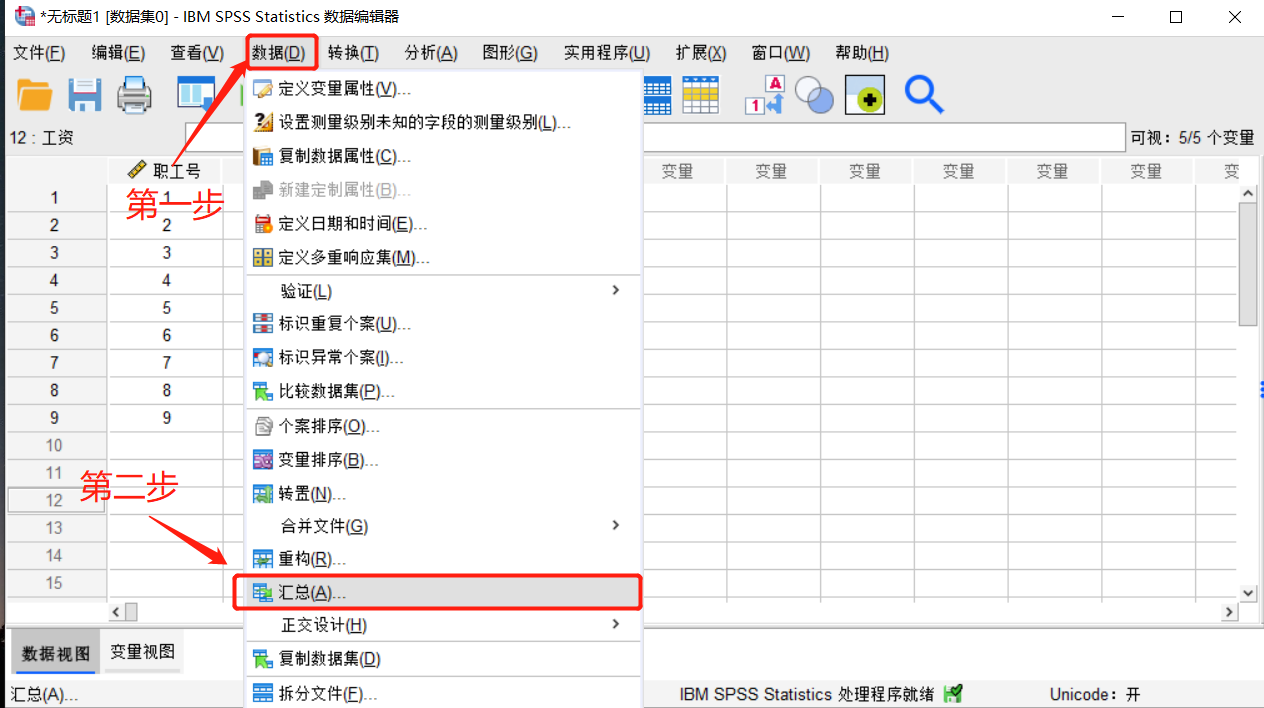Choose 比较数据集(P)... menu item
Viewport: 1264px width, 708px height.
click(443, 391)
